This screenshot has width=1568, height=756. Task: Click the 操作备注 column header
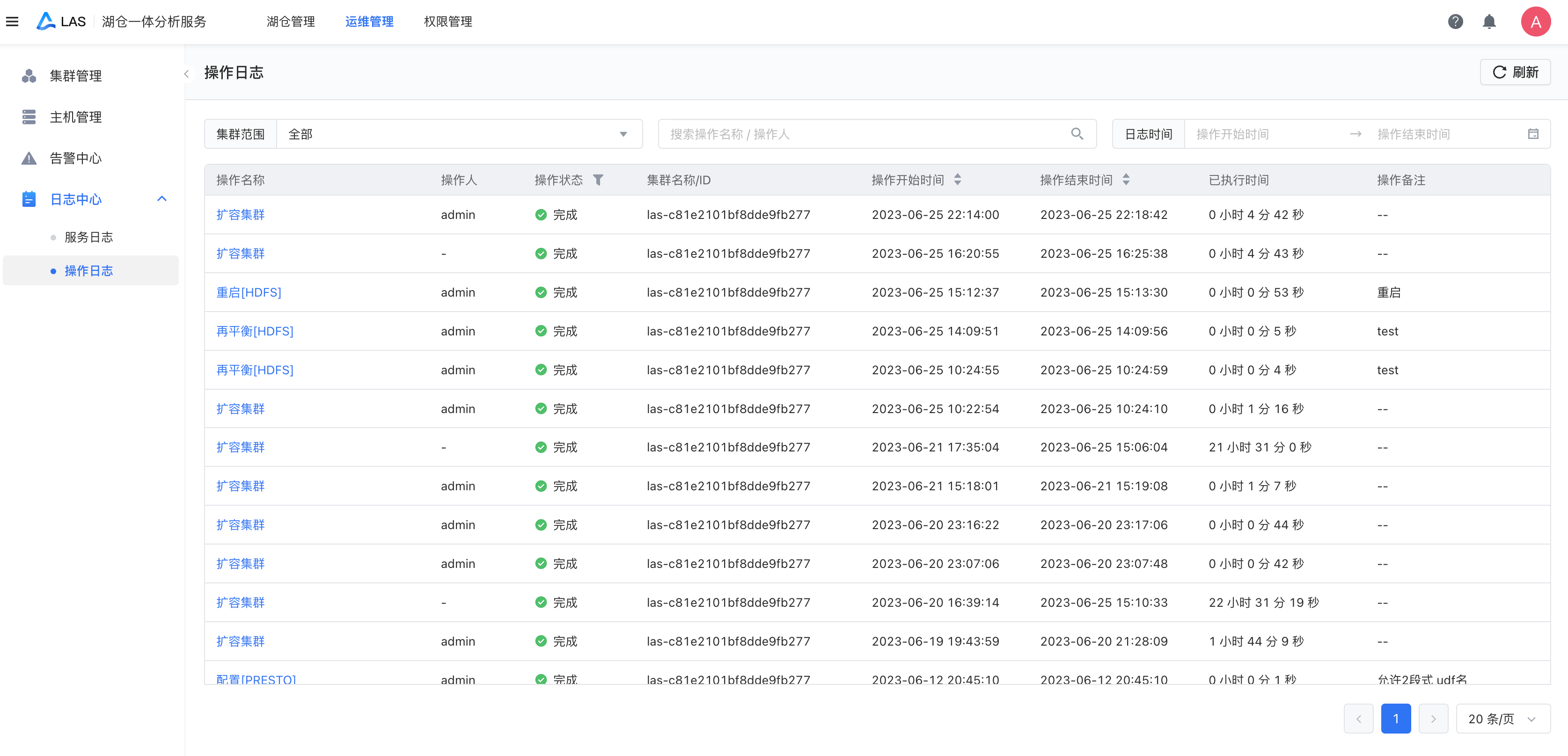pyautogui.click(x=1401, y=180)
